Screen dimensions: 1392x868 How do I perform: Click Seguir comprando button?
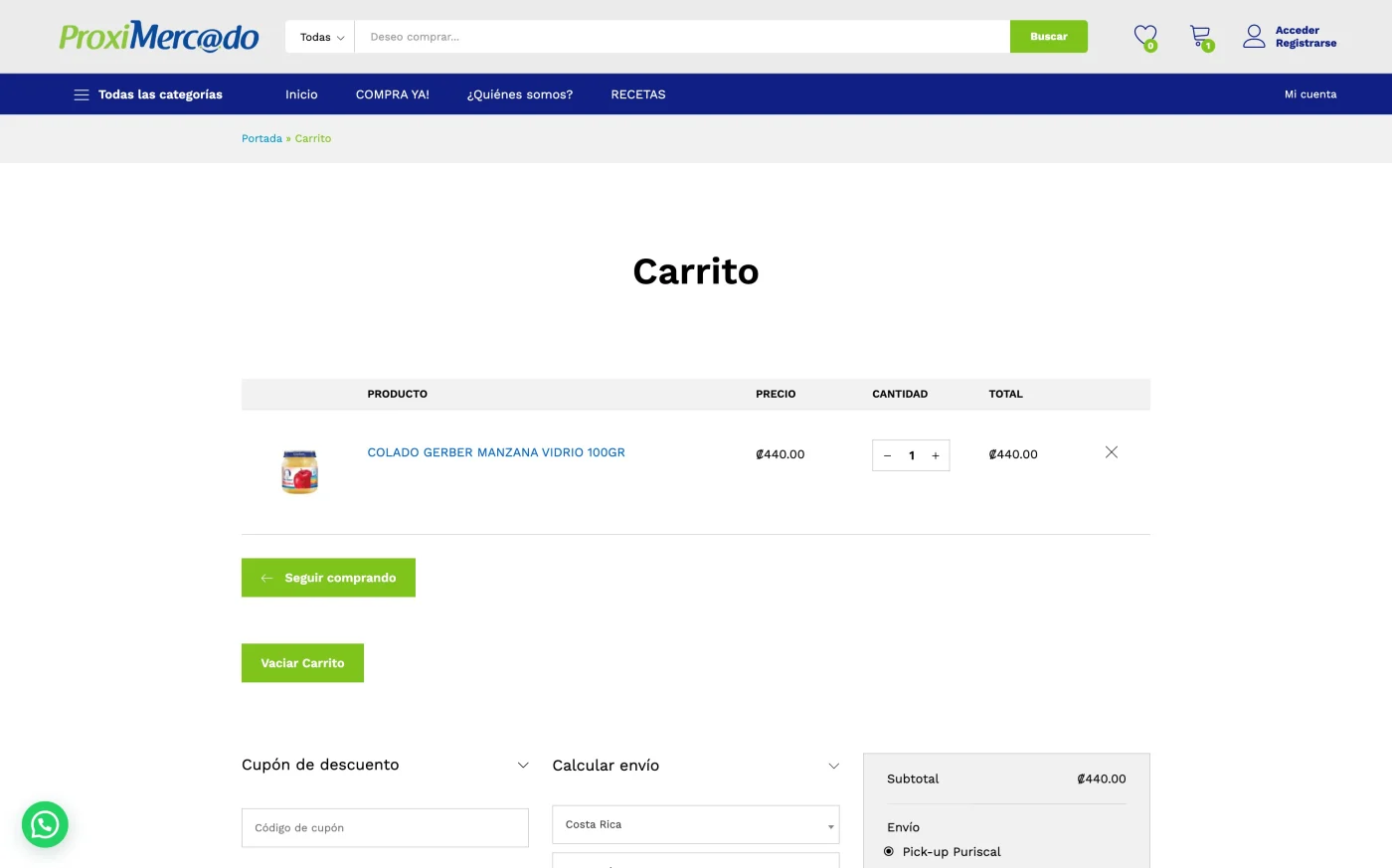328,578
